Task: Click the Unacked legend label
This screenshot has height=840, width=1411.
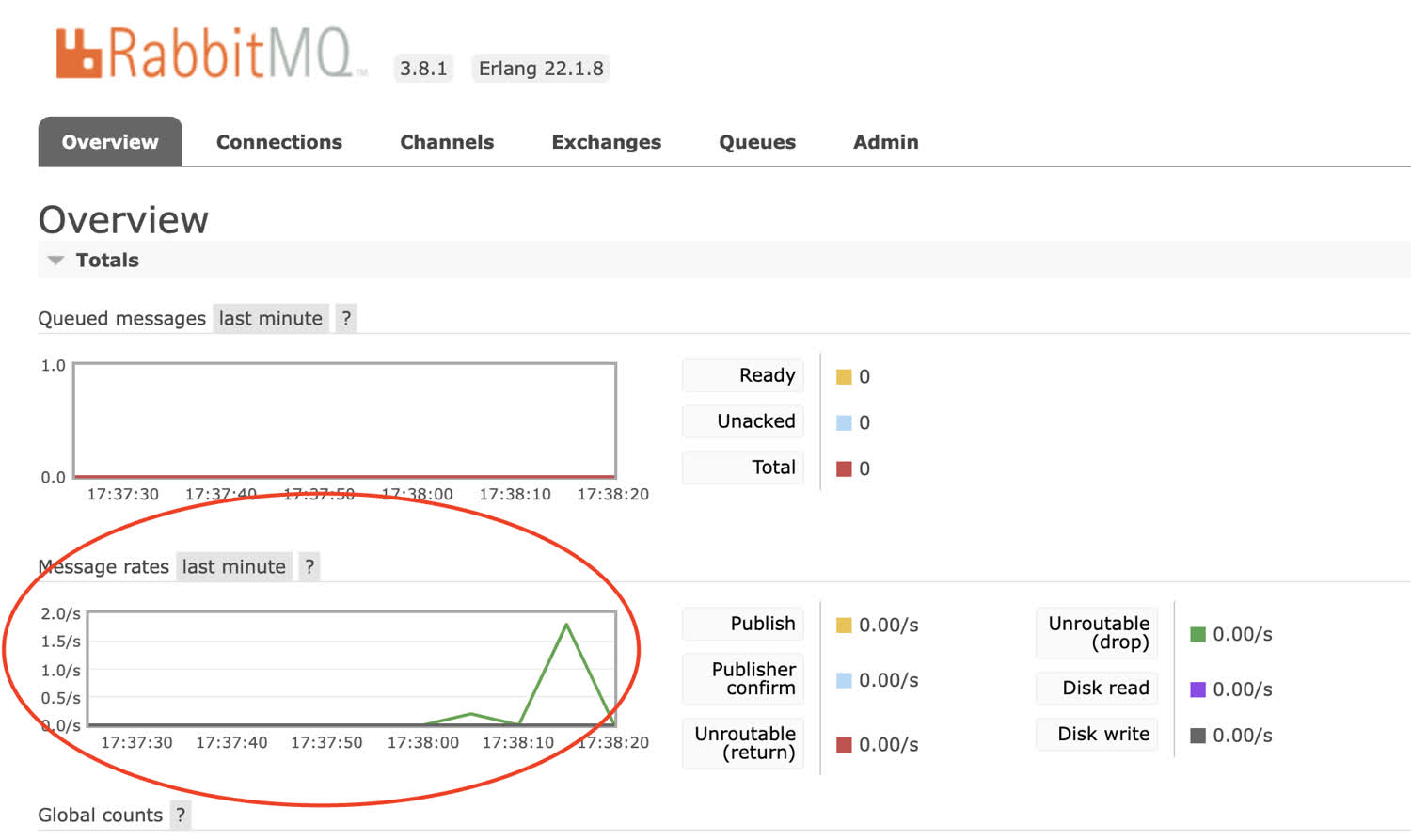Action: pyautogui.click(x=743, y=421)
